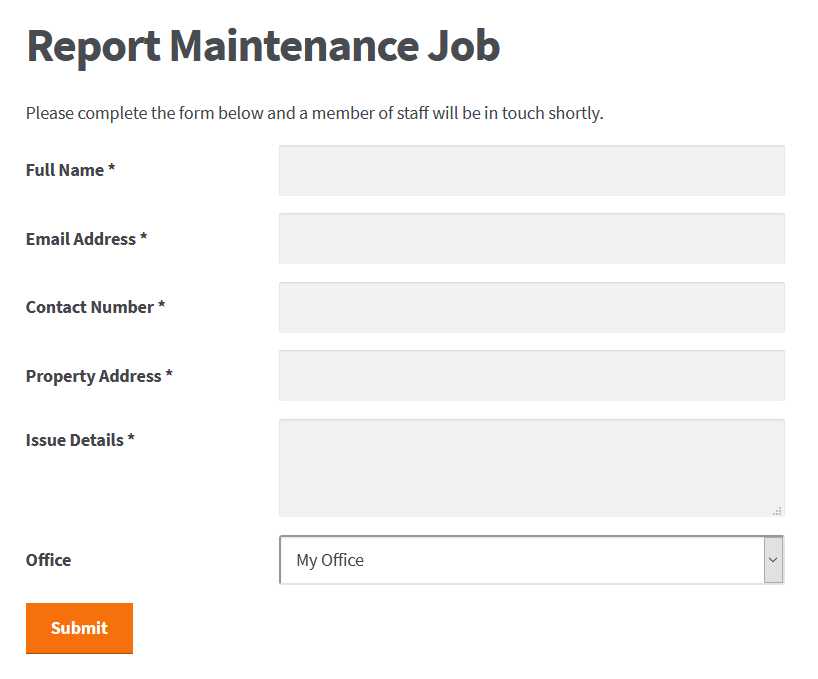Click the form instructions paragraph text
This screenshot has height=679, width=818.
coord(315,113)
